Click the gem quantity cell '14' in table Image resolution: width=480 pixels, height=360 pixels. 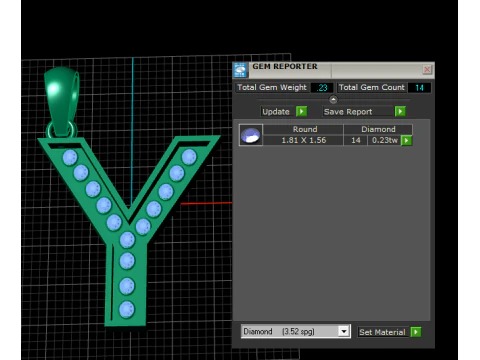tap(355, 140)
